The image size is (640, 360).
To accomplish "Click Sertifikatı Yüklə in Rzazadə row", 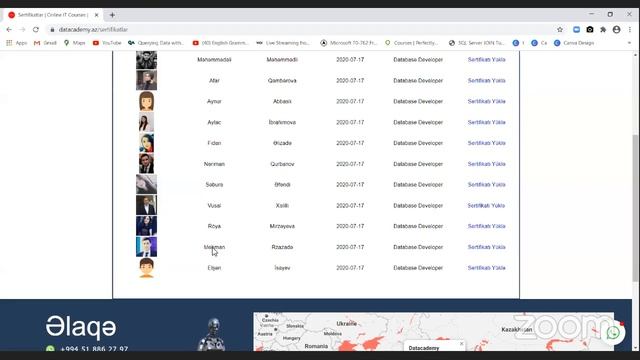I will click(487, 247).
